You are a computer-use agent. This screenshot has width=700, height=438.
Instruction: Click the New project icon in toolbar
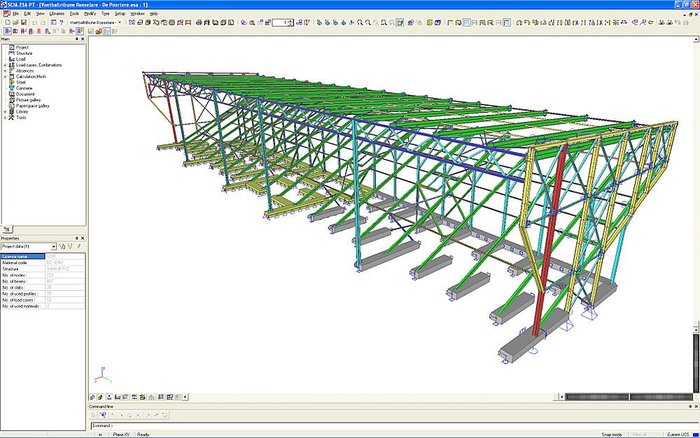click(x=7, y=22)
